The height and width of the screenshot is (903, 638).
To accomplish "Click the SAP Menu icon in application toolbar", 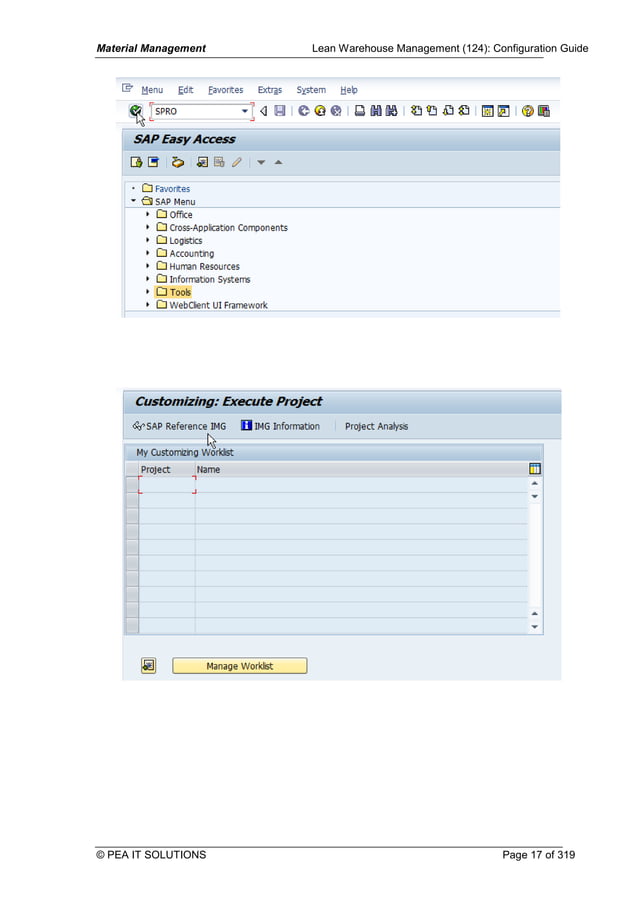I will (x=153, y=162).
